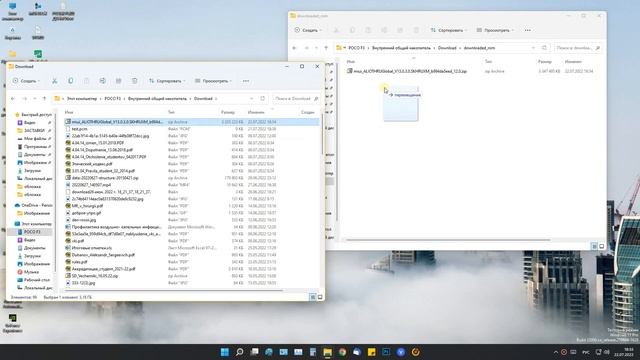640x360 pixels.
Task: Click Этот компьютер breadcrumb in address bar
Action: tap(82, 99)
